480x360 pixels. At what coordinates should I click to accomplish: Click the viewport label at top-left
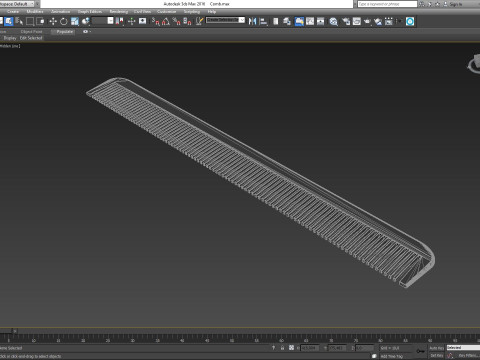10,46
